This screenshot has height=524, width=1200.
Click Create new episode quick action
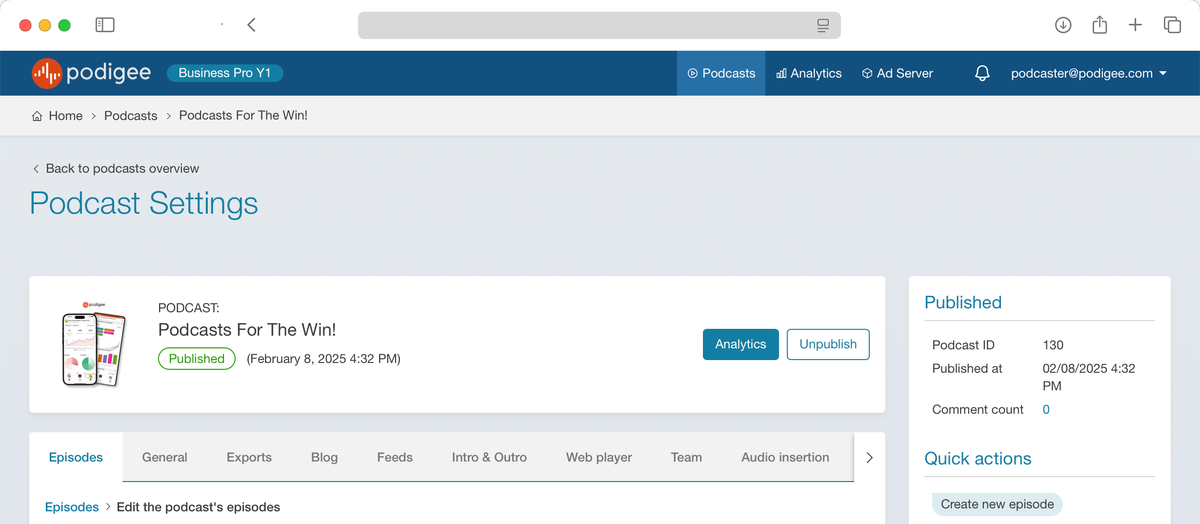pyautogui.click(x=997, y=504)
